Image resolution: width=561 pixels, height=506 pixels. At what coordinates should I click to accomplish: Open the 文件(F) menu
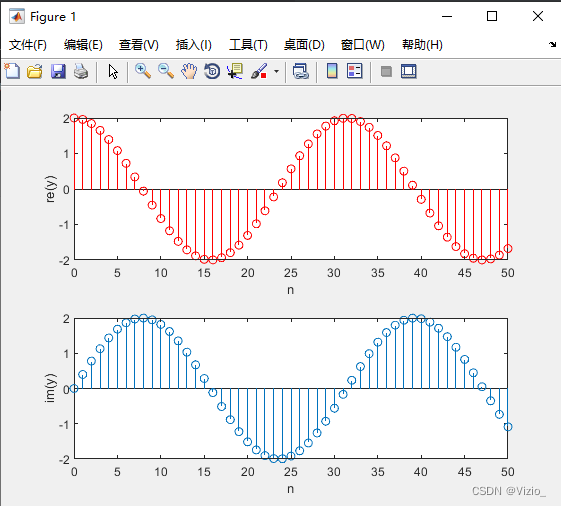(28, 45)
